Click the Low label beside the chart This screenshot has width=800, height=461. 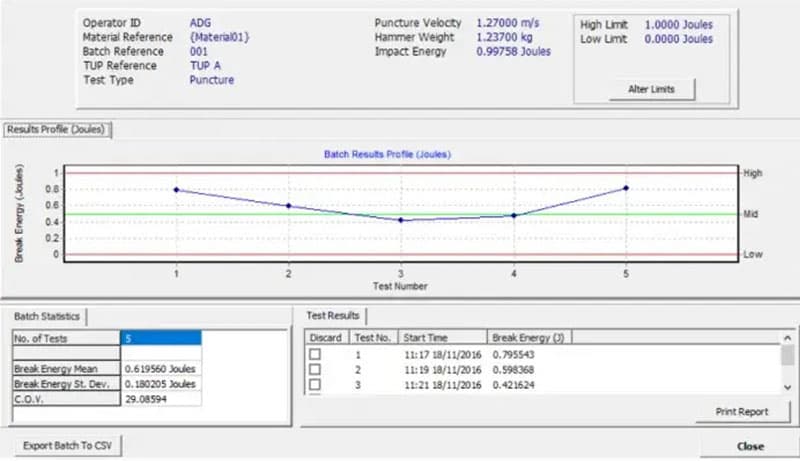pos(753,254)
